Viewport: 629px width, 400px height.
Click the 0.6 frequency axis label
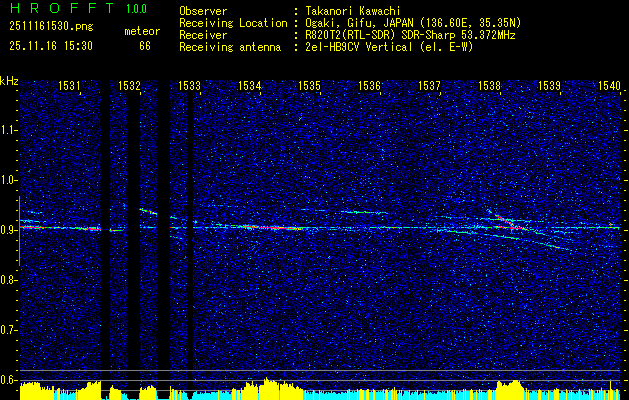point(8,380)
